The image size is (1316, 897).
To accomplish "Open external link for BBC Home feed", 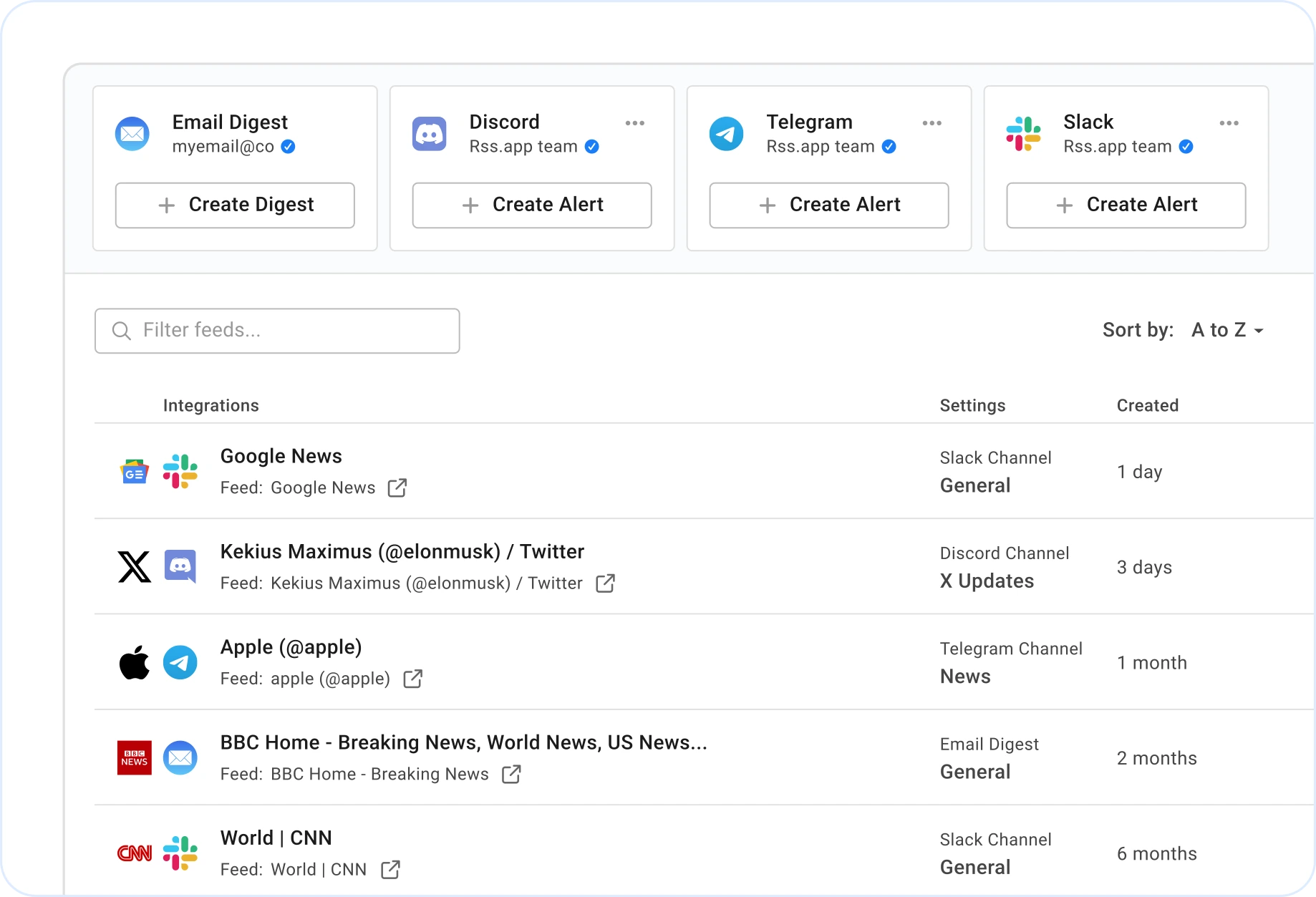I will point(511,774).
